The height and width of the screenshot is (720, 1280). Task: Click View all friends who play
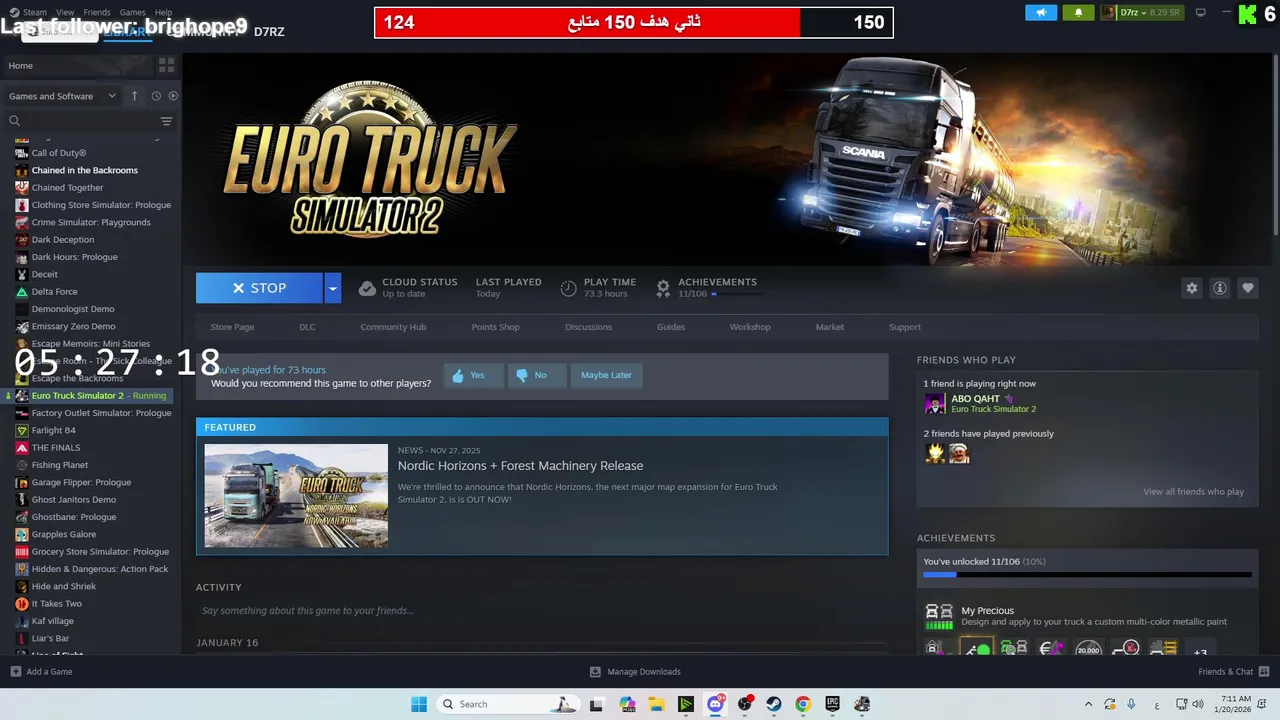(x=1193, y=492)
